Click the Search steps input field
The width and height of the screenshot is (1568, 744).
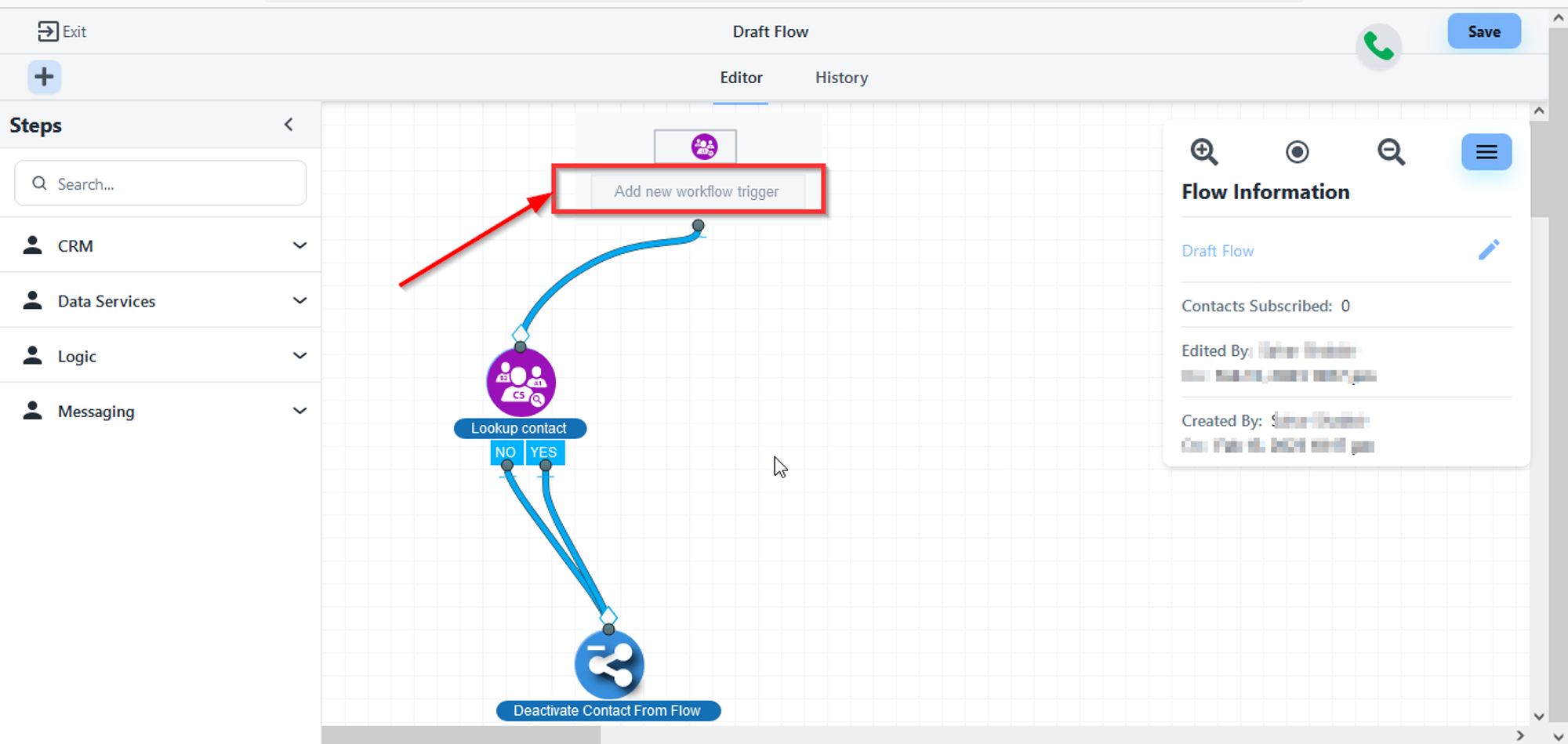pos(161,183)
